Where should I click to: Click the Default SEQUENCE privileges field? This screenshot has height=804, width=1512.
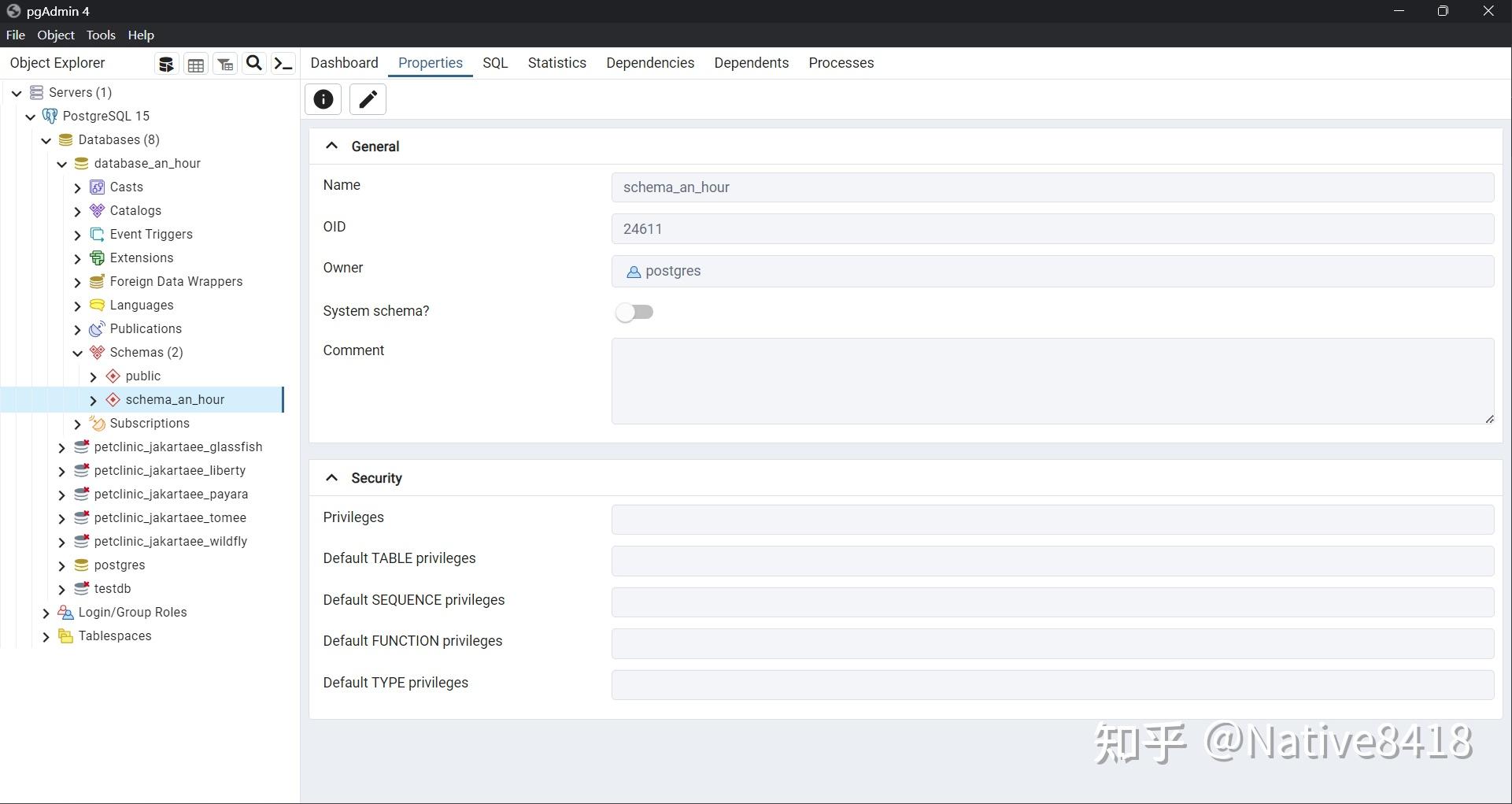pos(1052,602)
